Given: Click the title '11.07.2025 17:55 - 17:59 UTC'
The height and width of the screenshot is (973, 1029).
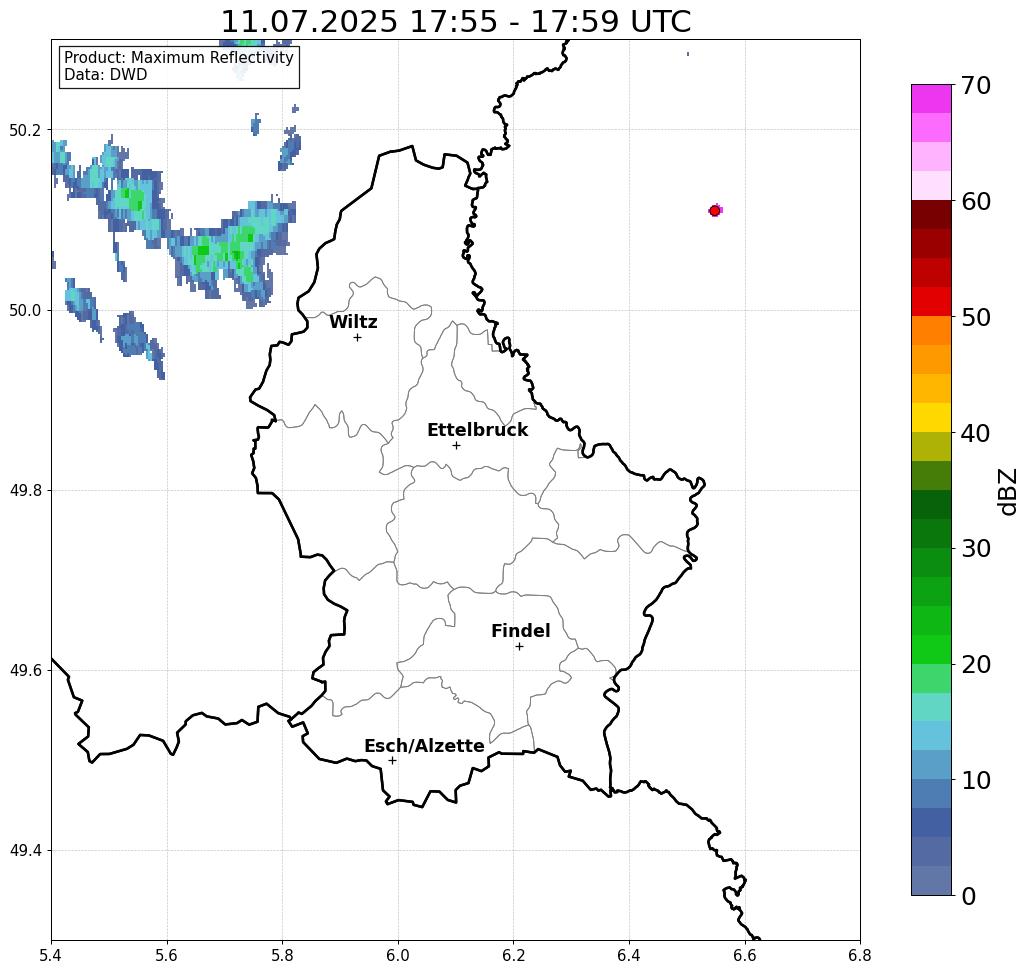Looking at the screenshot, I should [x=455, y=21].
